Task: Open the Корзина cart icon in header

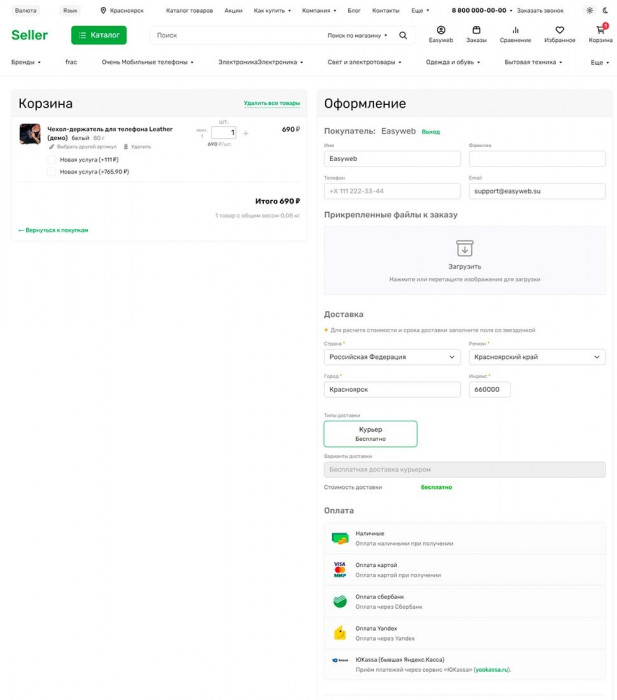Action: tap(600, 31)
